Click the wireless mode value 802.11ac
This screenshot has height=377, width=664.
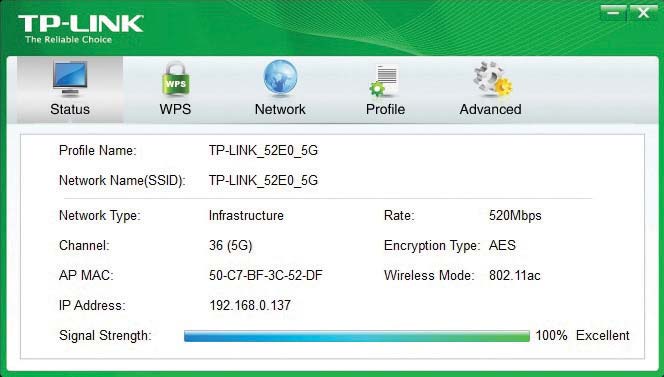(515, 275)
